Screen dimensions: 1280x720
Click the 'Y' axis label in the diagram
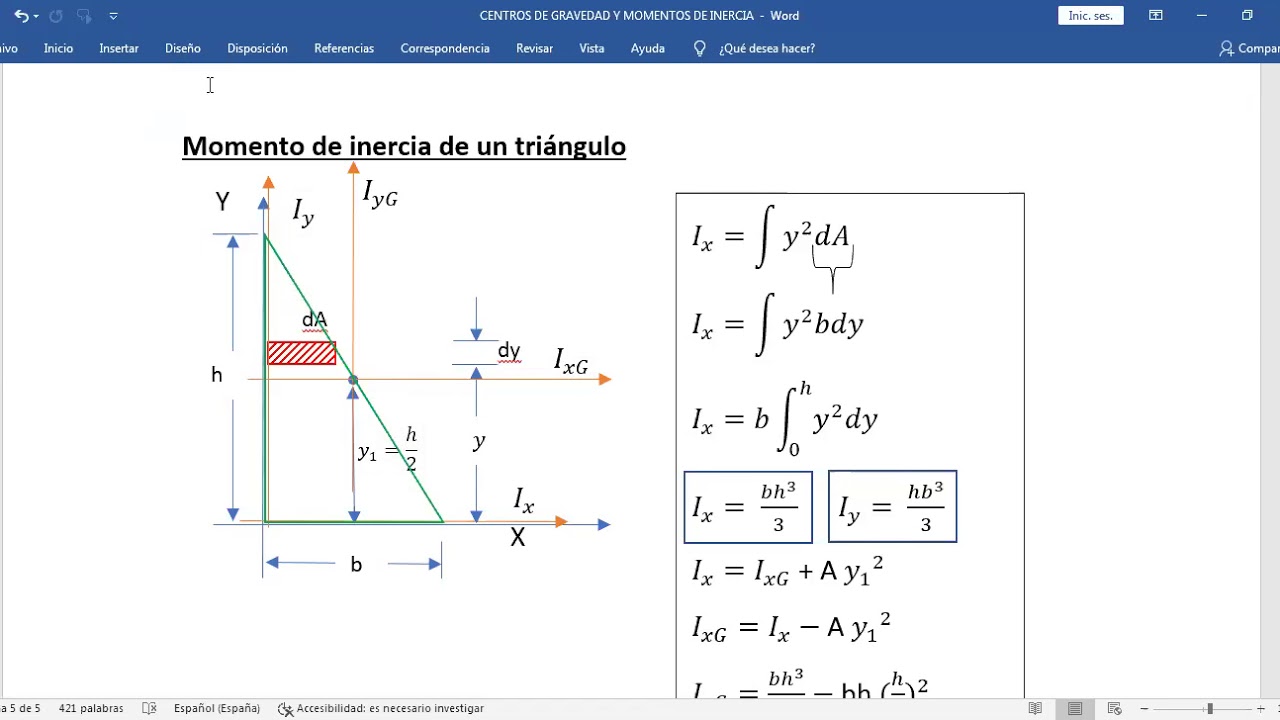coord(222,202)
